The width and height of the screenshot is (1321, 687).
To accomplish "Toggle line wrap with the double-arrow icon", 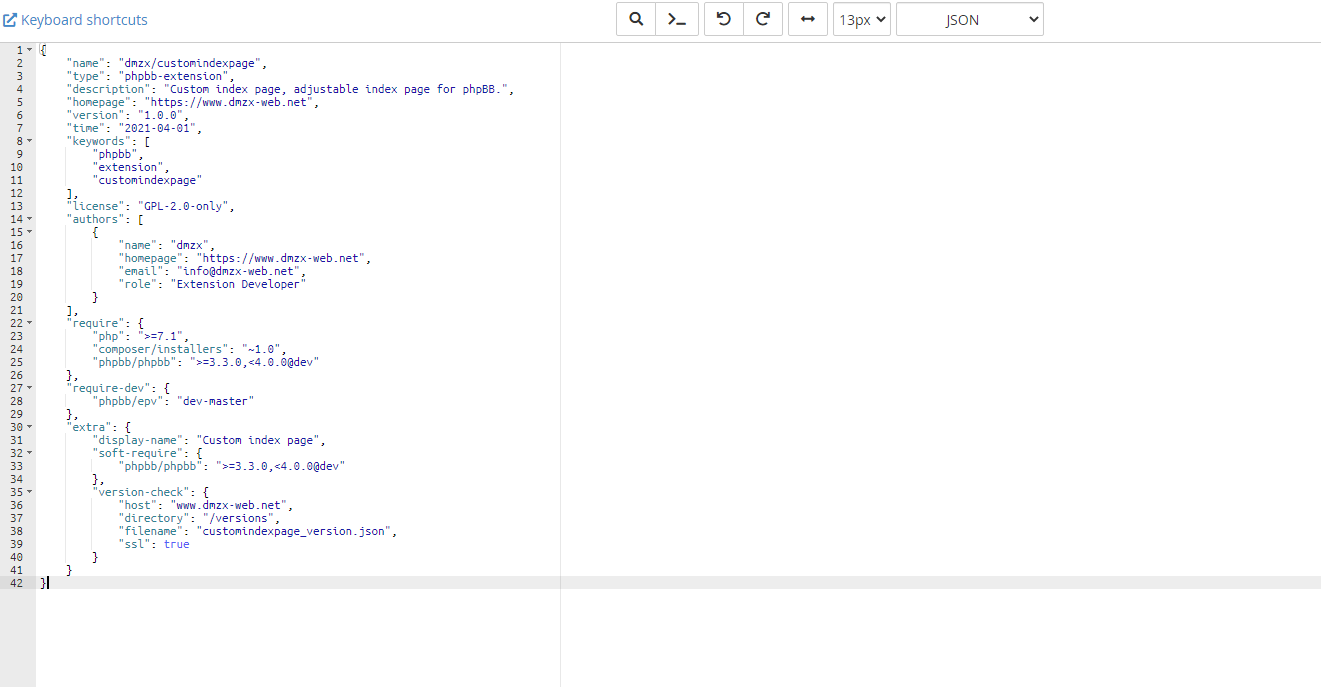I will [808, 19].
